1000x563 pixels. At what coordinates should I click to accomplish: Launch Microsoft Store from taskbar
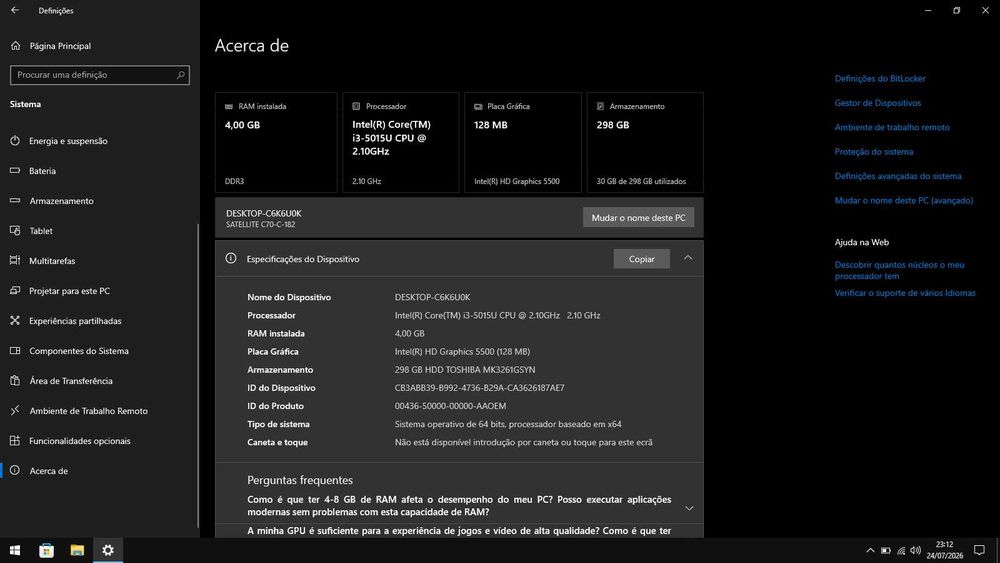[46, 550]
